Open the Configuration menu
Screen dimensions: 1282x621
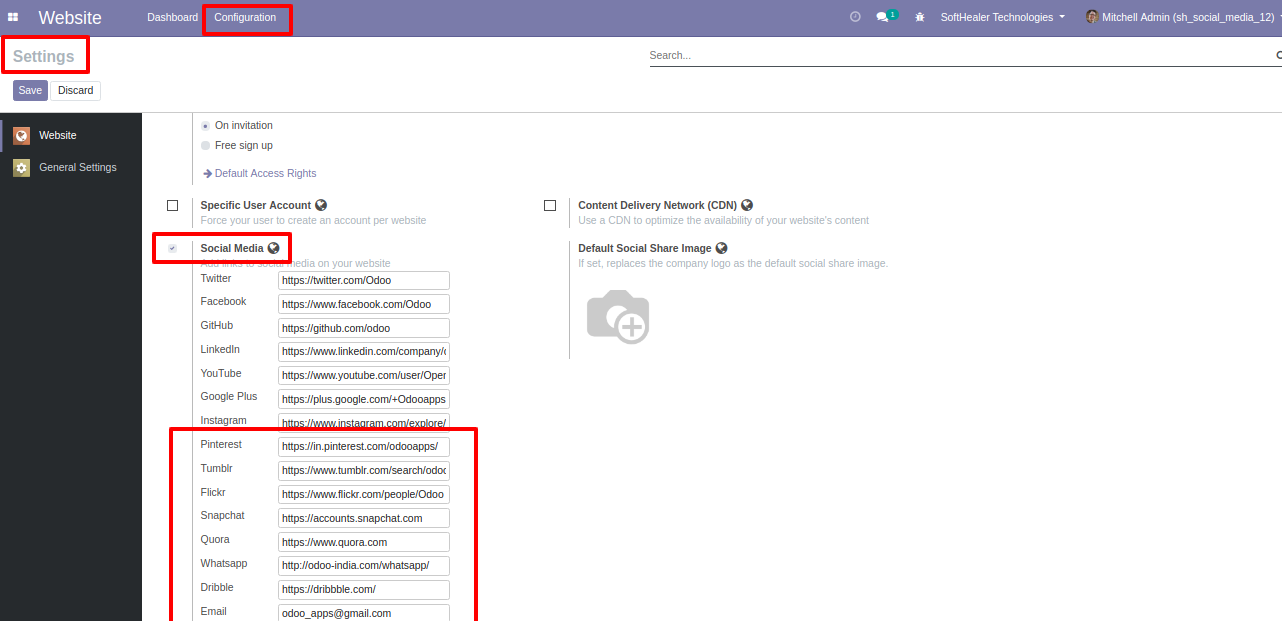click(x=245, y=17)
